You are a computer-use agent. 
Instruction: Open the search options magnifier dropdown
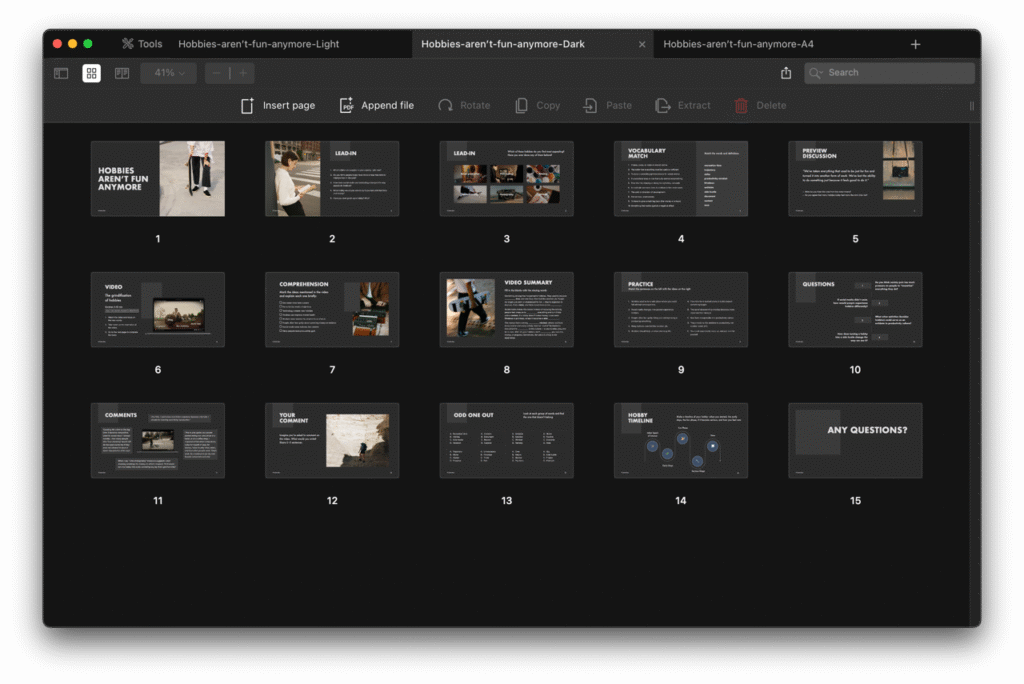tap(816, 73)
